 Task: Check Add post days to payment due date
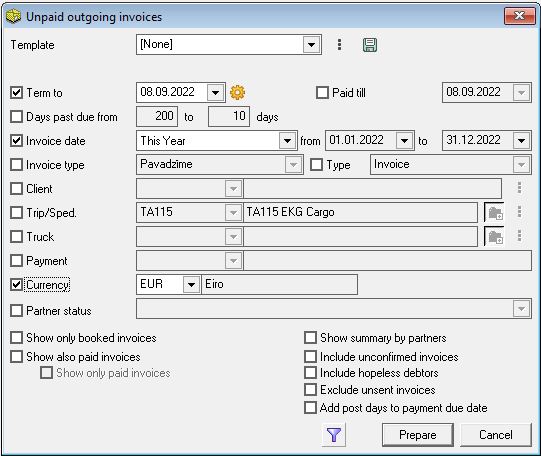click(x=310, y=407)
